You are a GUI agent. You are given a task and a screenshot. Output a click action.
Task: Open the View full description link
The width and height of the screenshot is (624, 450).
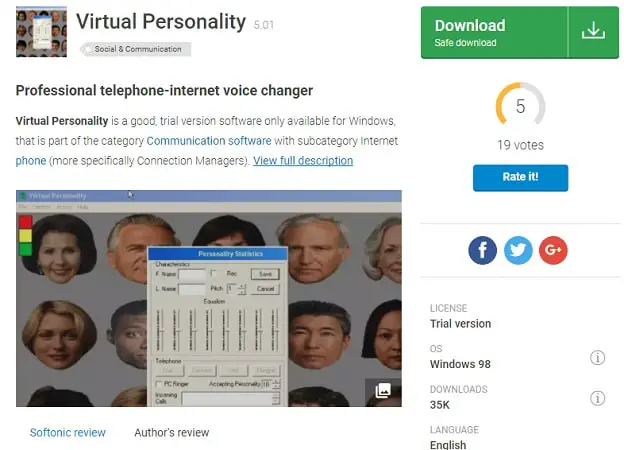tap(303, 161)
